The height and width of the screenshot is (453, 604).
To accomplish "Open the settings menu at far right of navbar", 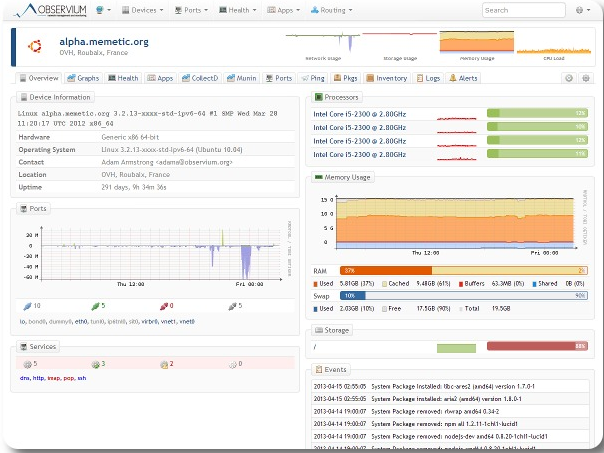I will pyautogui.click(x=582, y=10).
